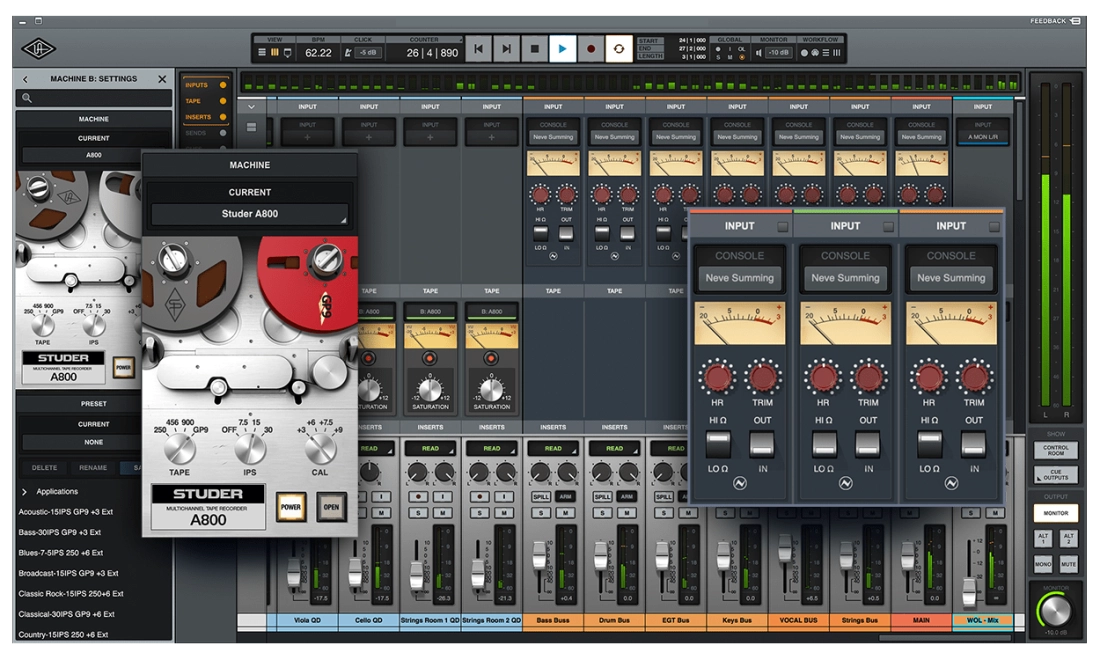The width and height of the screenshot is (1100, 660).
Task: Select the third VIEW icon in the toolbar
Action: tap(287, 53)
